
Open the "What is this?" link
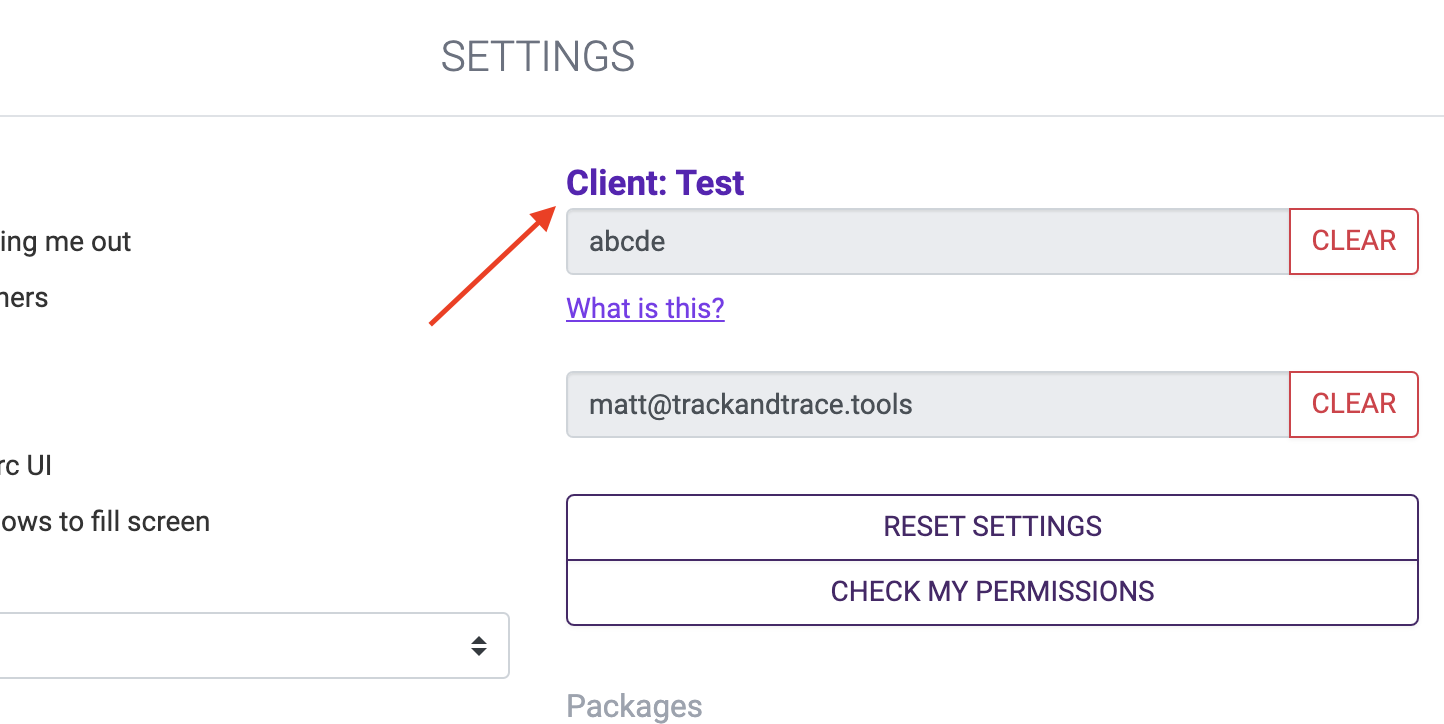coord(645,308)
